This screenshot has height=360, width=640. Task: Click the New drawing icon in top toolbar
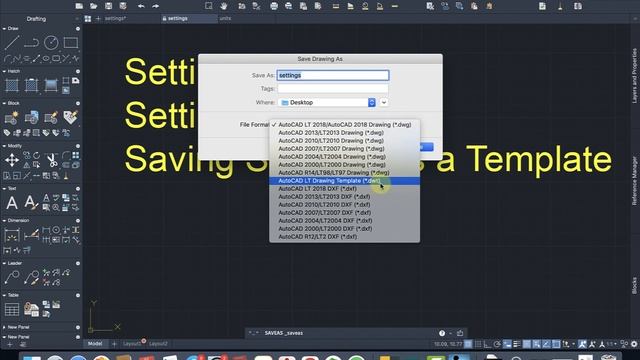point(79,6)
